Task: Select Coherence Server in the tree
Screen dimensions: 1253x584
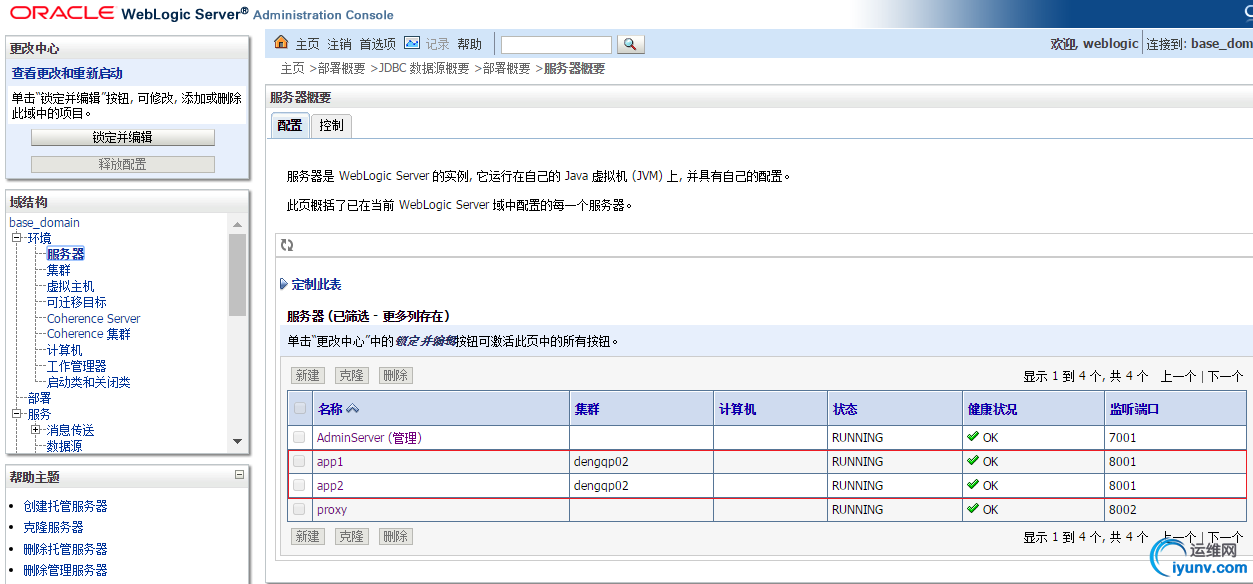Action: [94, 318]
